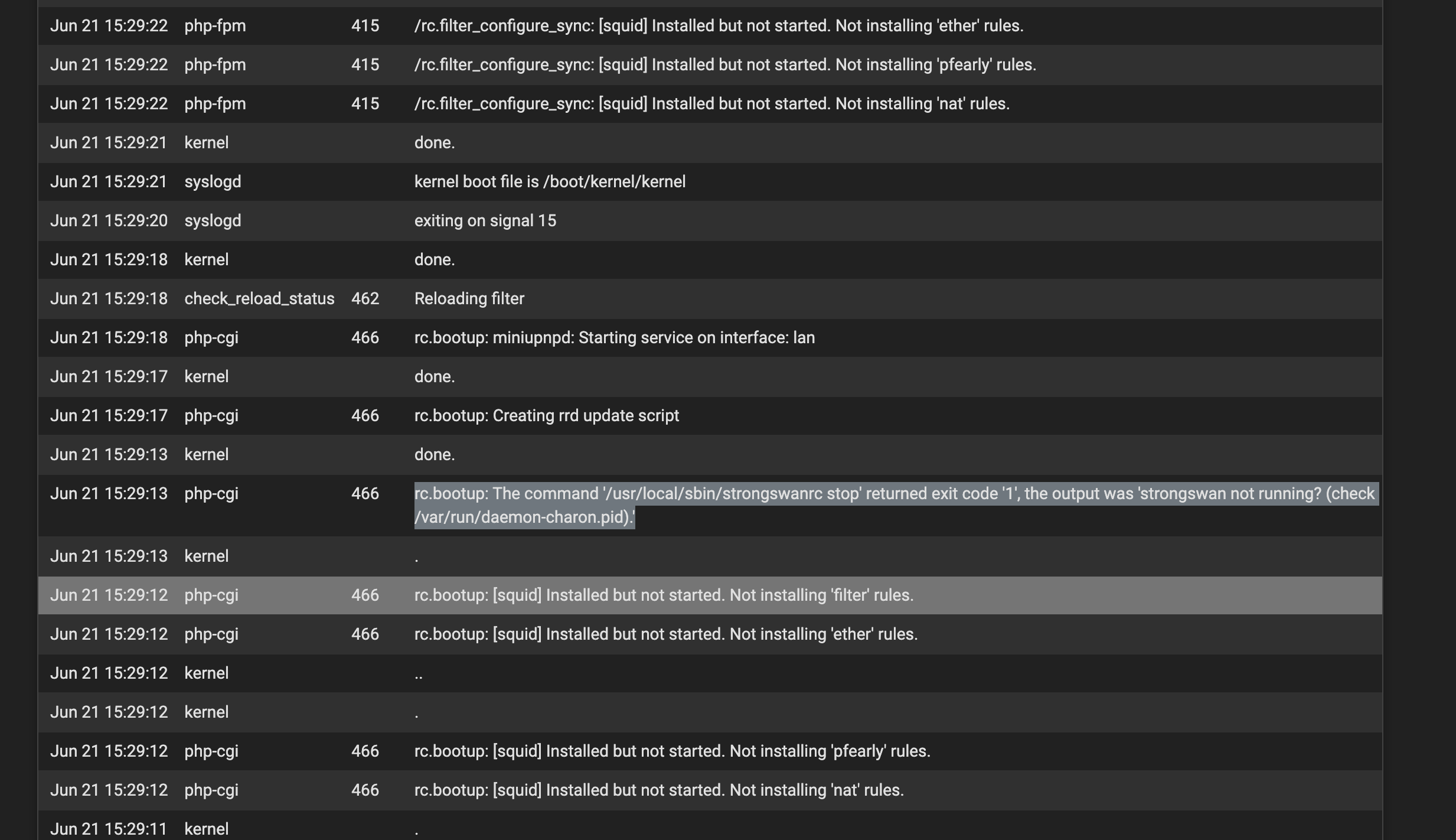Click the rc.filter_configure_sync 'nat' rules log message
Viewport: 1456px width, 840px height.
click(711, 104)
